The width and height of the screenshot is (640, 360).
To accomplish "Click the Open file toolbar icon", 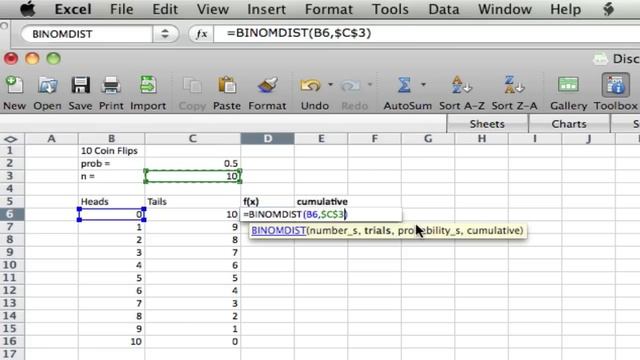I will [47, 85].
